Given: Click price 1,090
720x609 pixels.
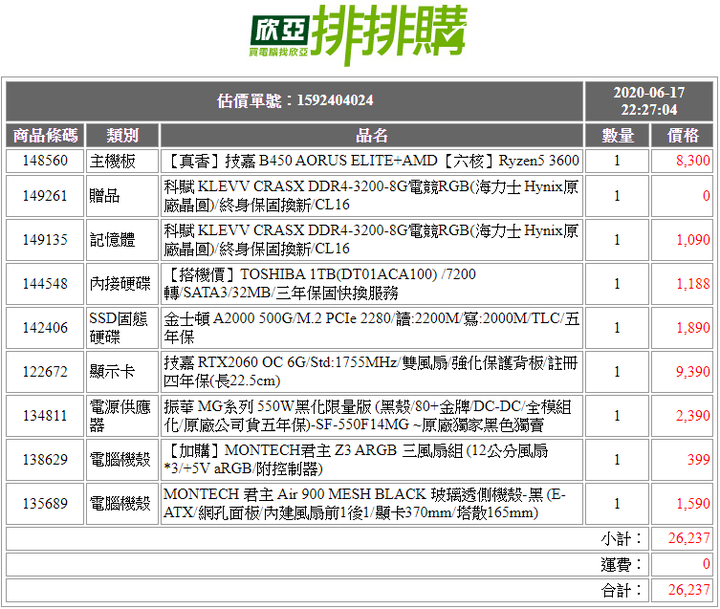Looking at the screenshot, I should click(693, 240).
